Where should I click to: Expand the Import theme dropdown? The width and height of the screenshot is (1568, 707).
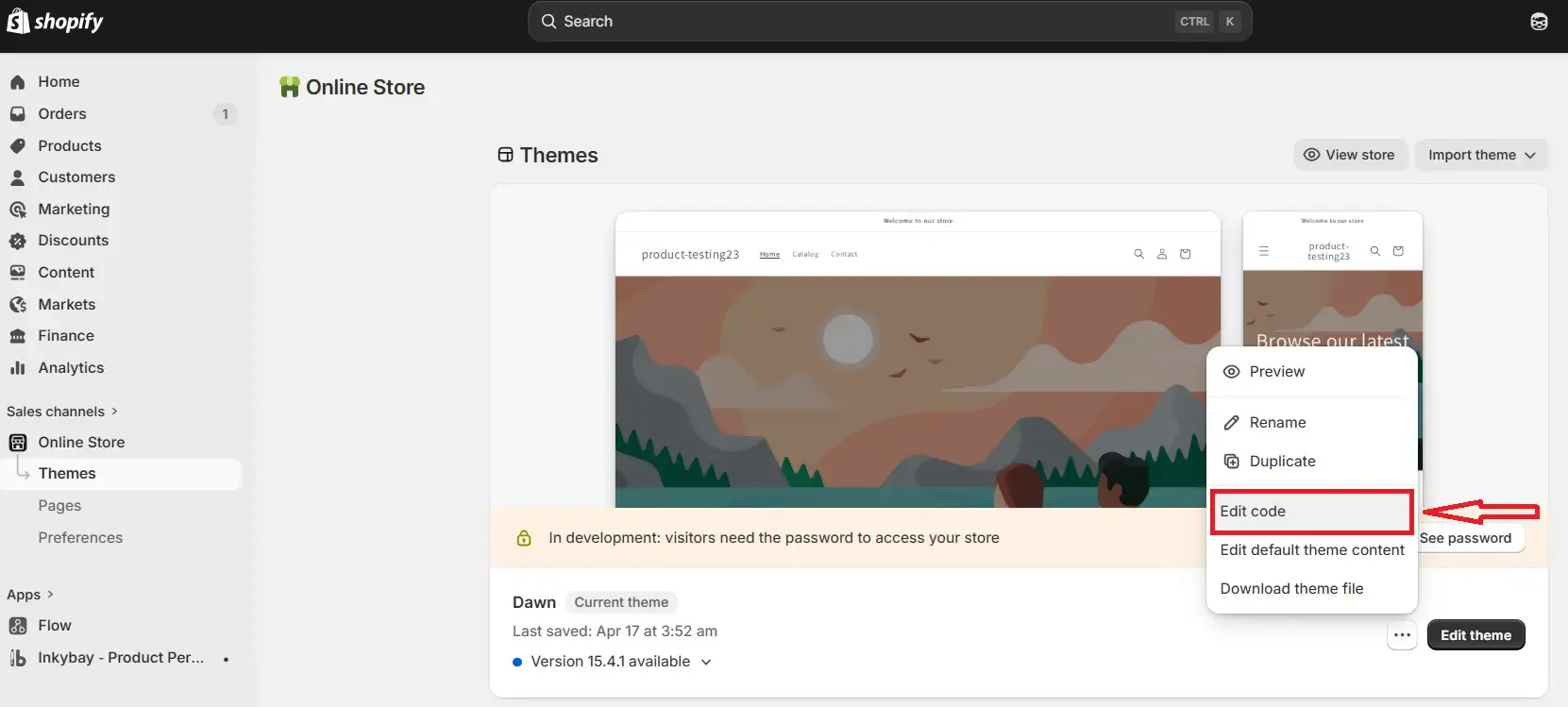pyautogui.click(x=1481, y=155)
